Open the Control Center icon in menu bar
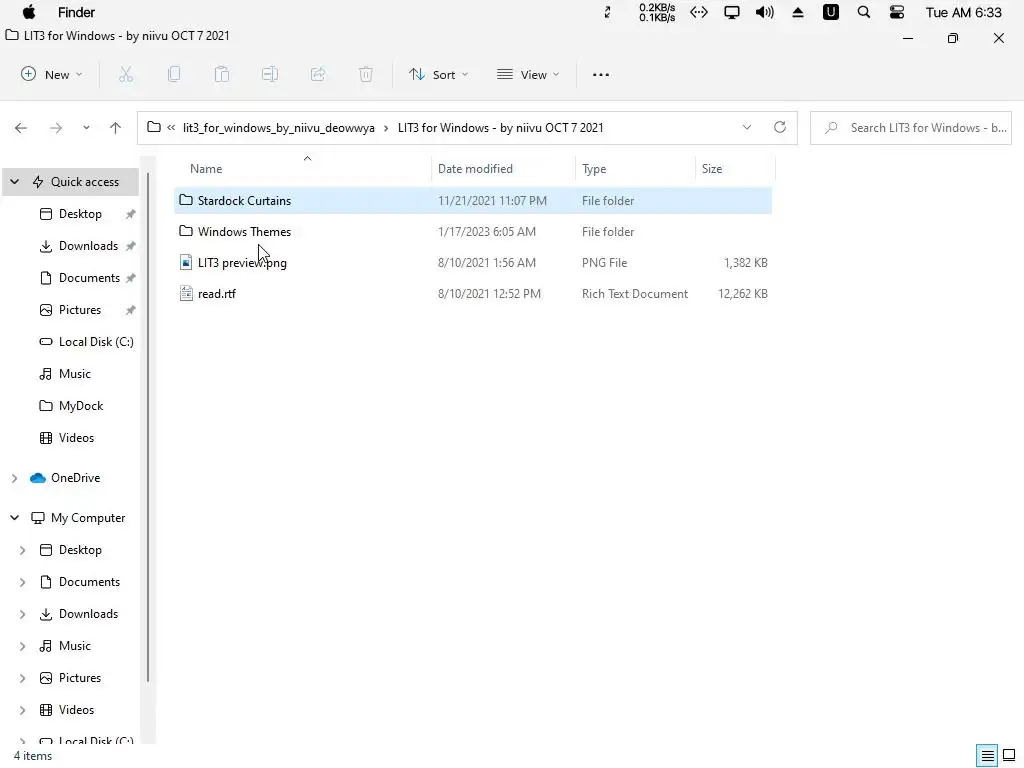Viewport: 1024px width, 768px height. tap(897, 12)
